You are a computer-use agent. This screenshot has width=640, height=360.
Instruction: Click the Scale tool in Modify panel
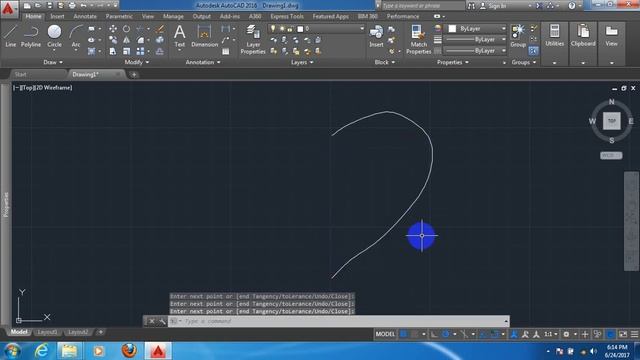point(127,51)
